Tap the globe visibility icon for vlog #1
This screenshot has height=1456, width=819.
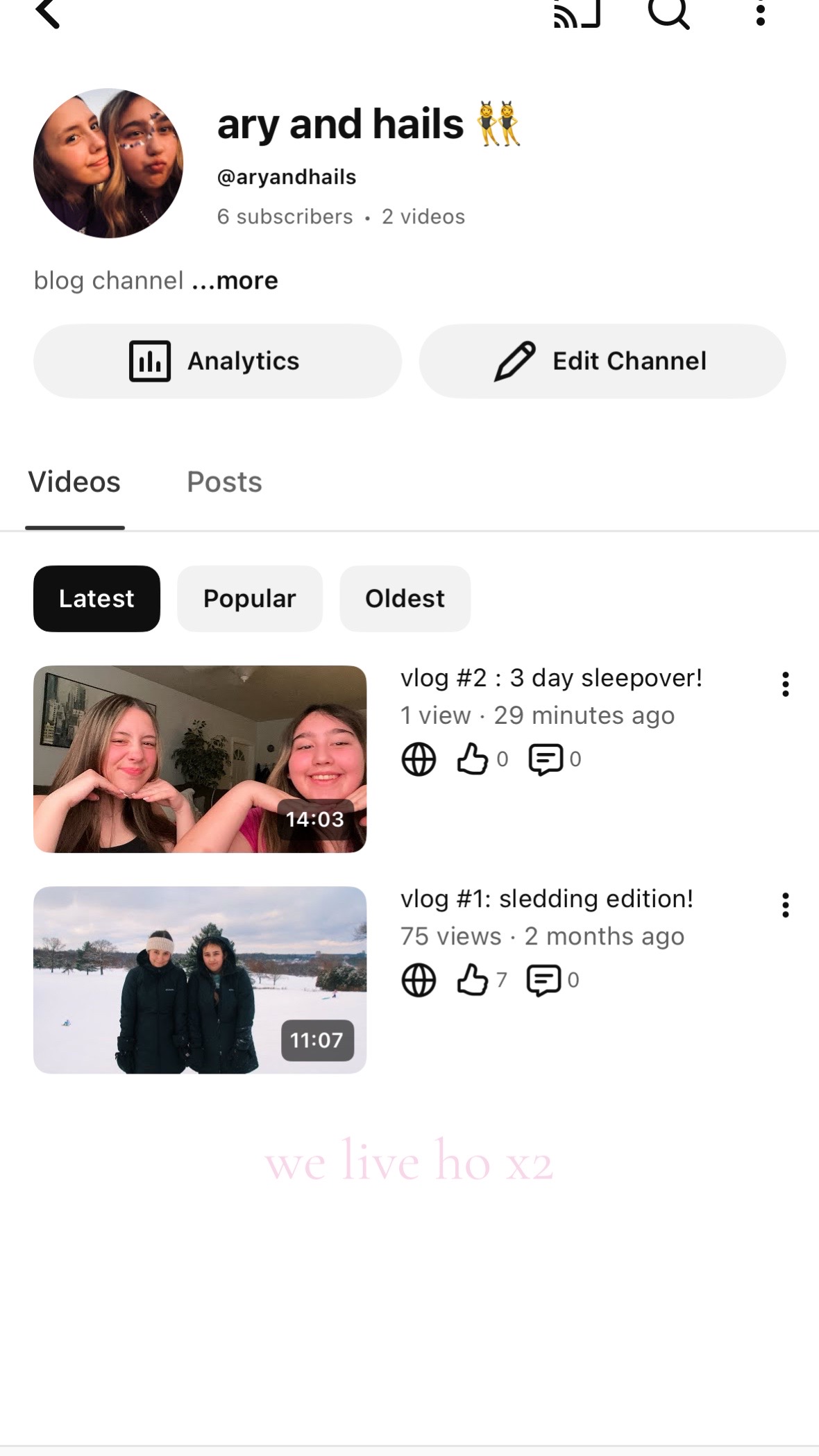tap(419, 980)
